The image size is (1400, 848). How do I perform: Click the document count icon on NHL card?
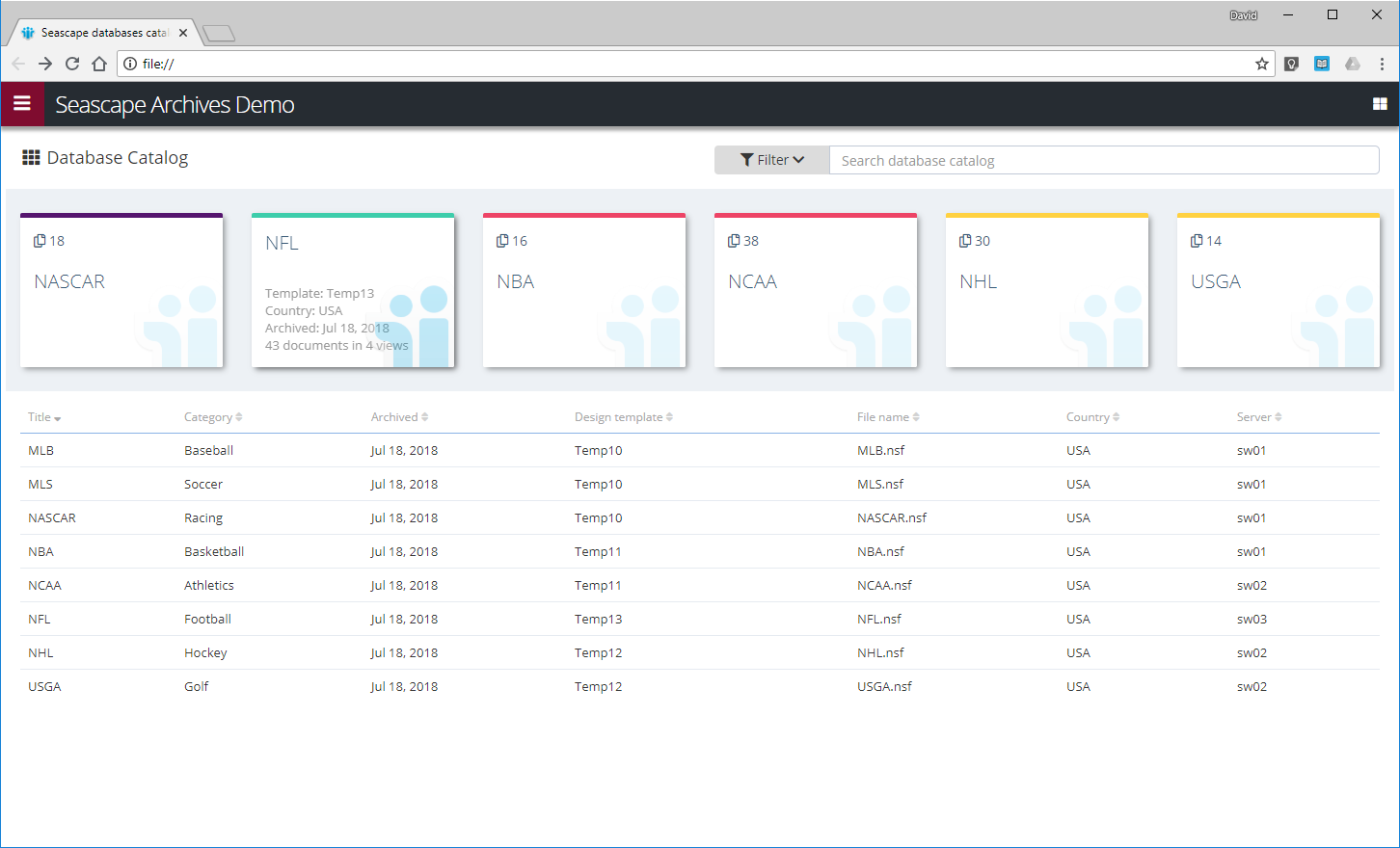point(965,241)
